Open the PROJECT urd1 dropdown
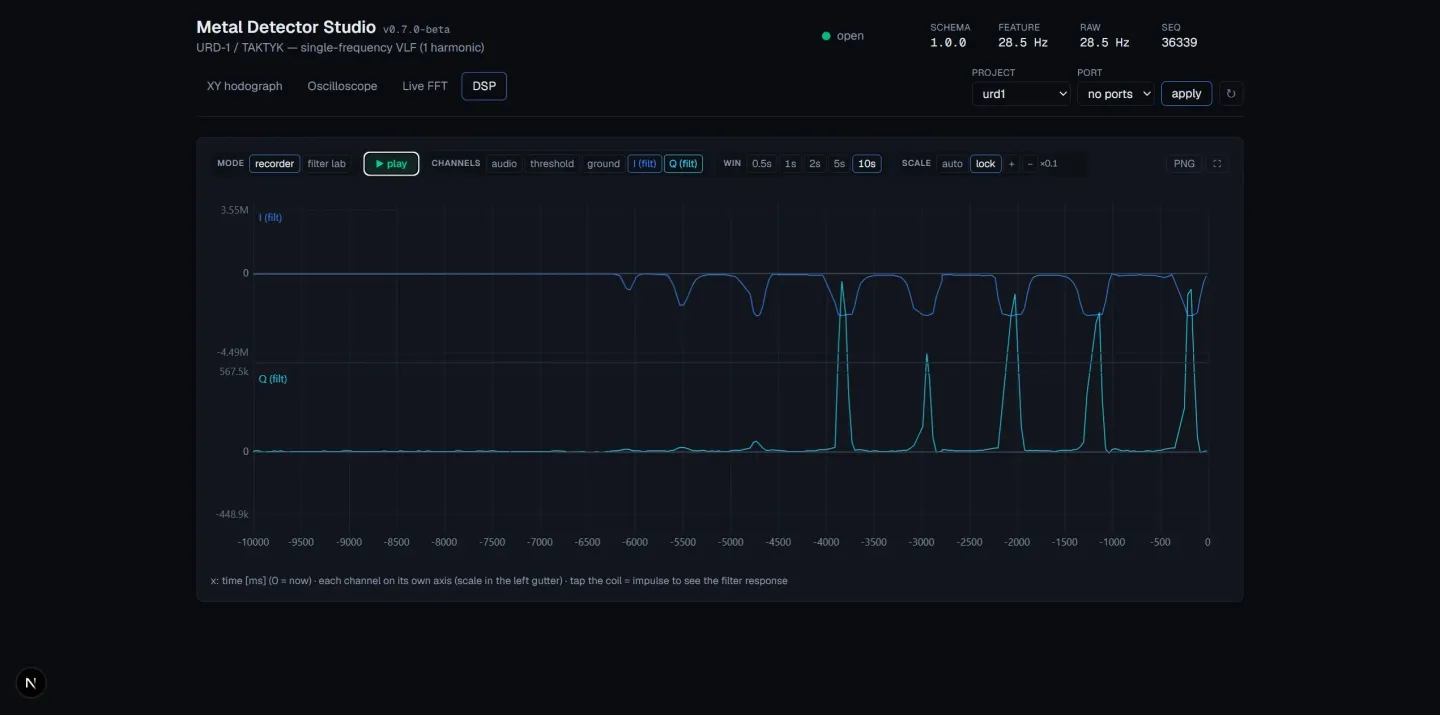The height and width of the screenshot is (715, 1440). pyautogui.click(x=1021, y=94)
